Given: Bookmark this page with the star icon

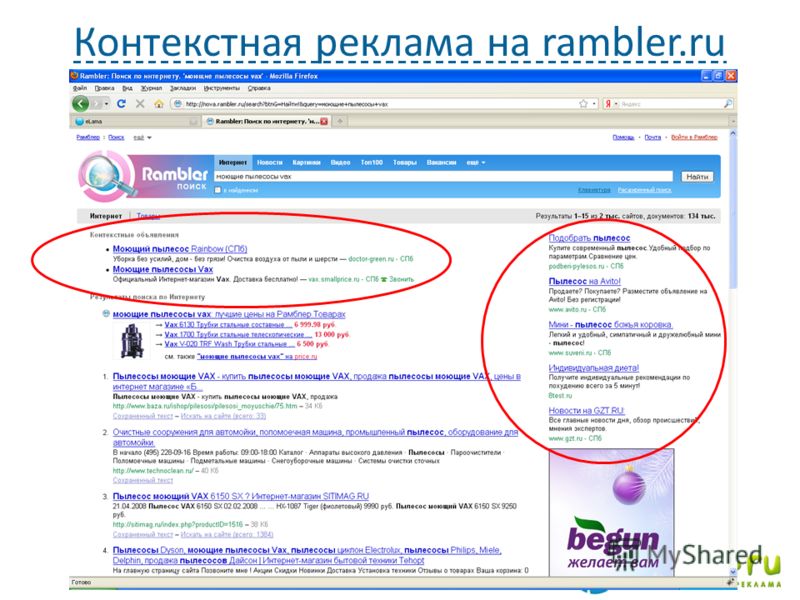Looking at the screenshot, I should click(x=583, y=104).
